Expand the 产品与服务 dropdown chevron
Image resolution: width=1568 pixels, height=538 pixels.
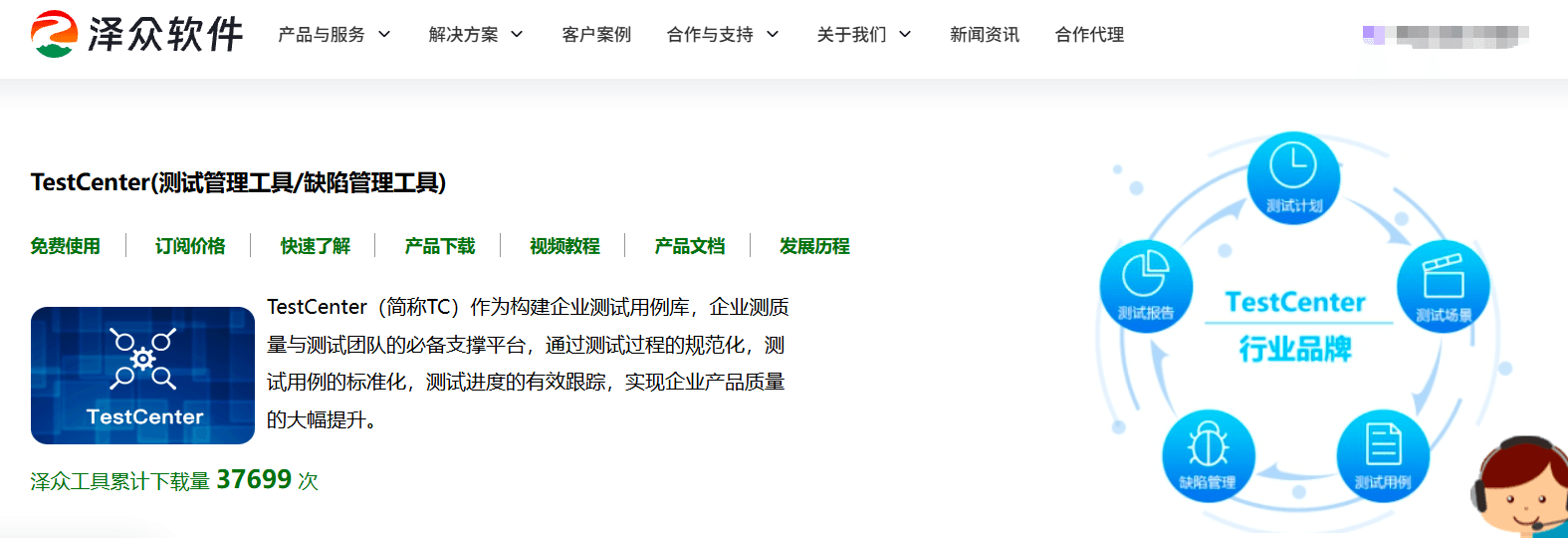384,35
